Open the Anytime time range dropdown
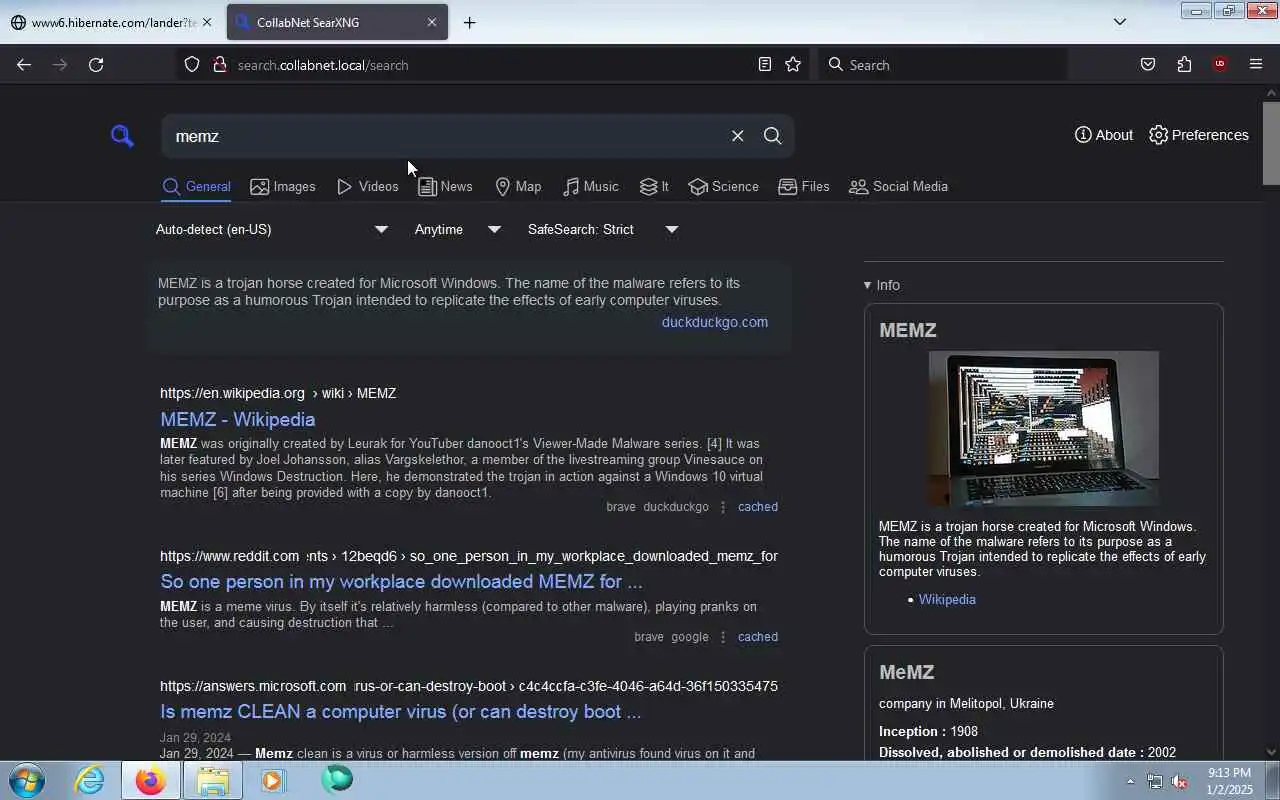The width and height of the screenshot is (1280, 800). coord(458,230)
